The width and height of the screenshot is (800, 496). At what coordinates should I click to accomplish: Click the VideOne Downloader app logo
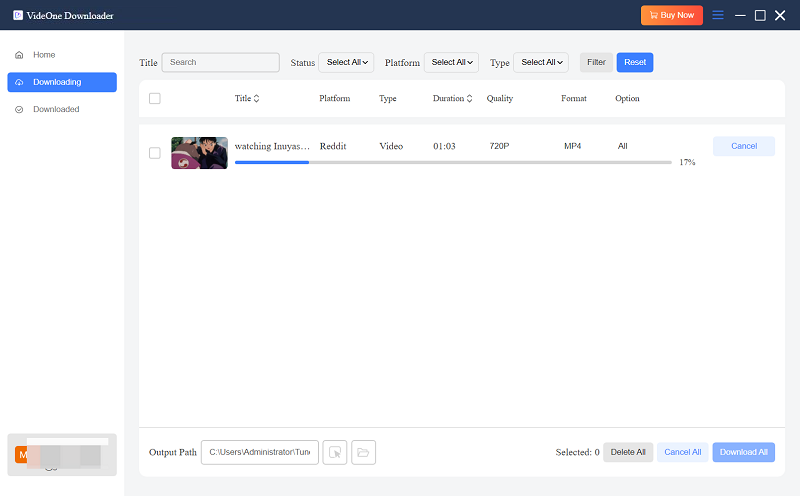[x=18, y=15]
